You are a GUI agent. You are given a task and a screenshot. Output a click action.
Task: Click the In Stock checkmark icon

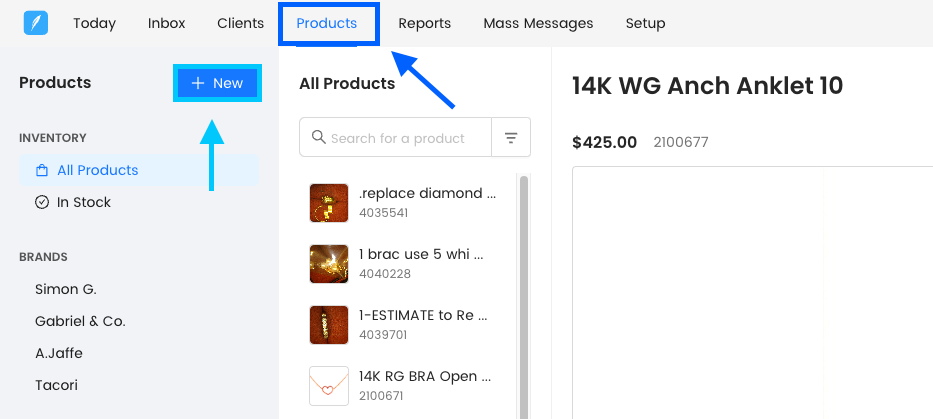click(x=42, y=202)
